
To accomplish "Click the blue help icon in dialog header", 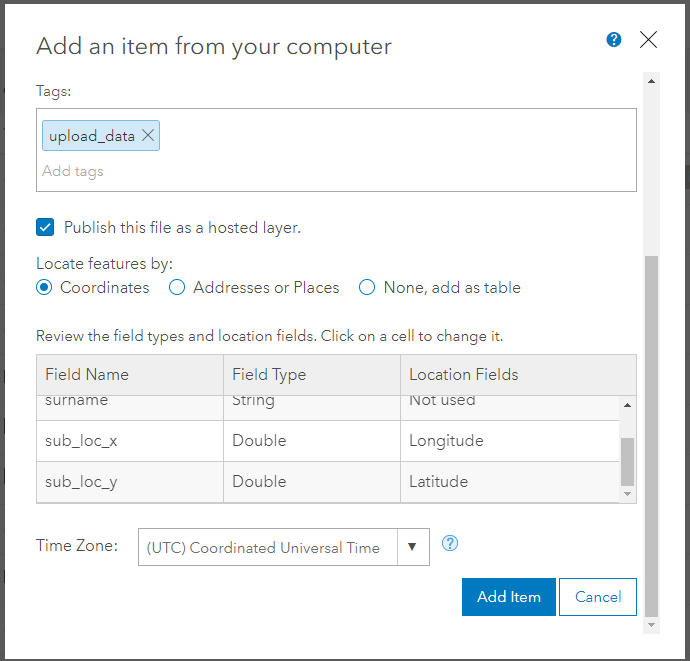I will coord(614,40).
